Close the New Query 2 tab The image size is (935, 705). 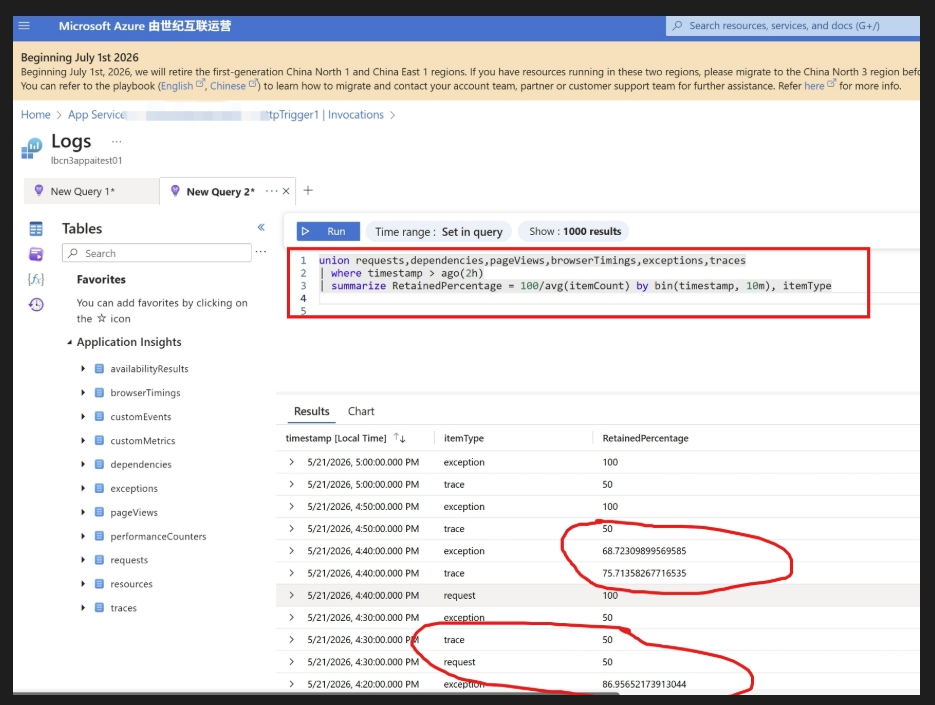tap(286, 191)
